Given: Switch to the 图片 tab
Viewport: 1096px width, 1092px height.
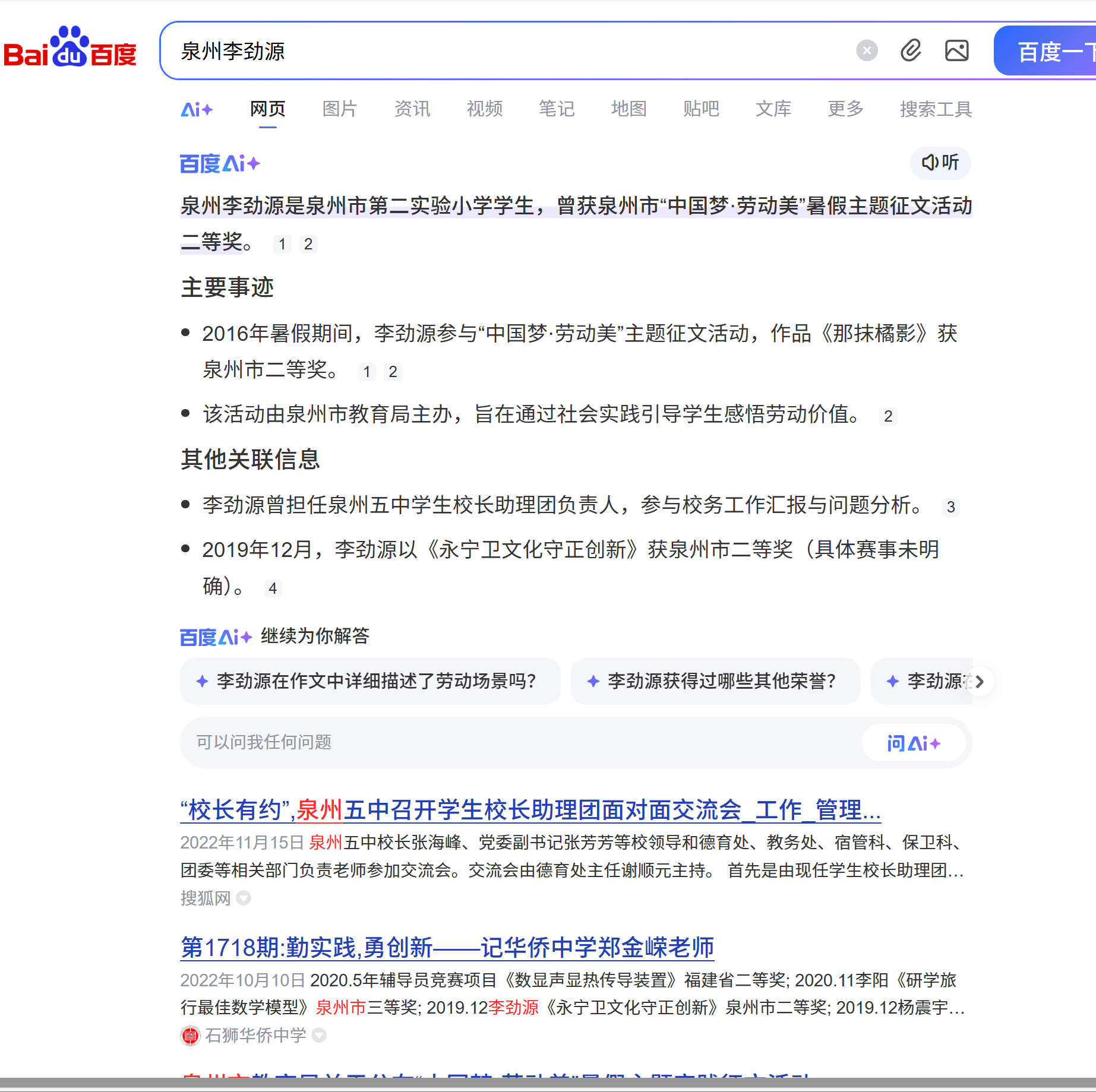Looking at the screenshot, I should click(x=339, y=109).
